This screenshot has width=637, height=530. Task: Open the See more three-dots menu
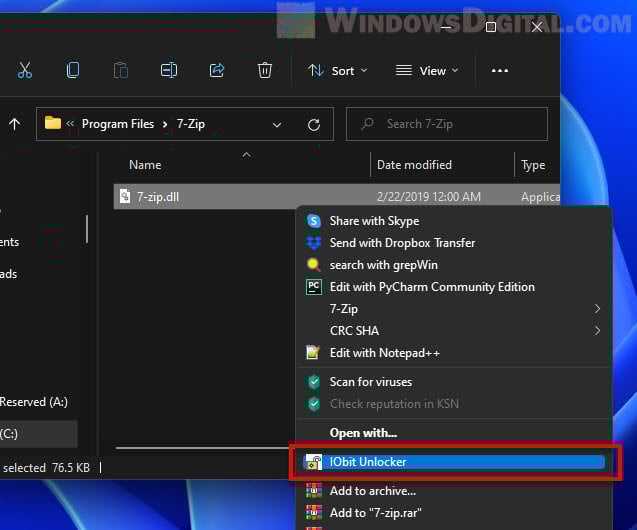click(x=500, y=71)
